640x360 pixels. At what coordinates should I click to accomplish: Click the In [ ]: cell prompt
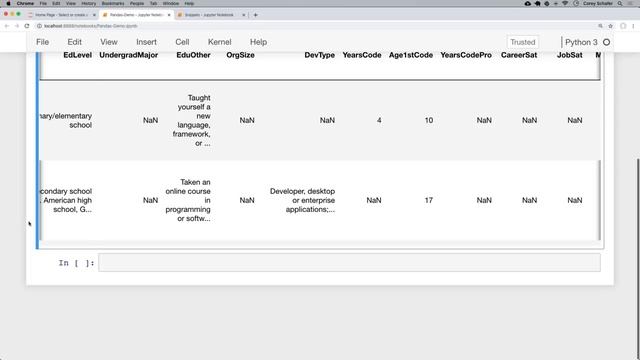[76, 263]
